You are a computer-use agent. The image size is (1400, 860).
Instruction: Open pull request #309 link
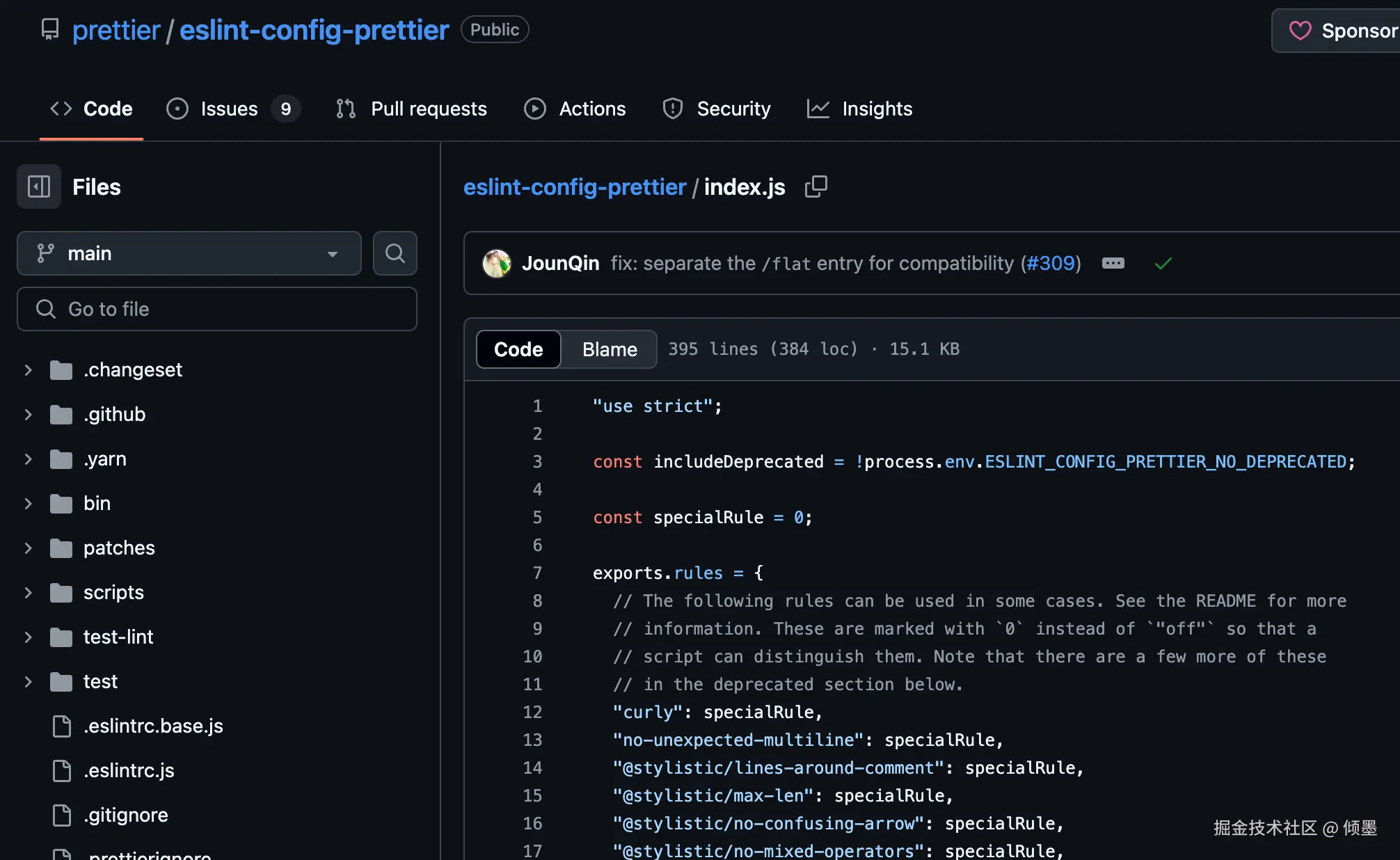(x=1051, y=263)
